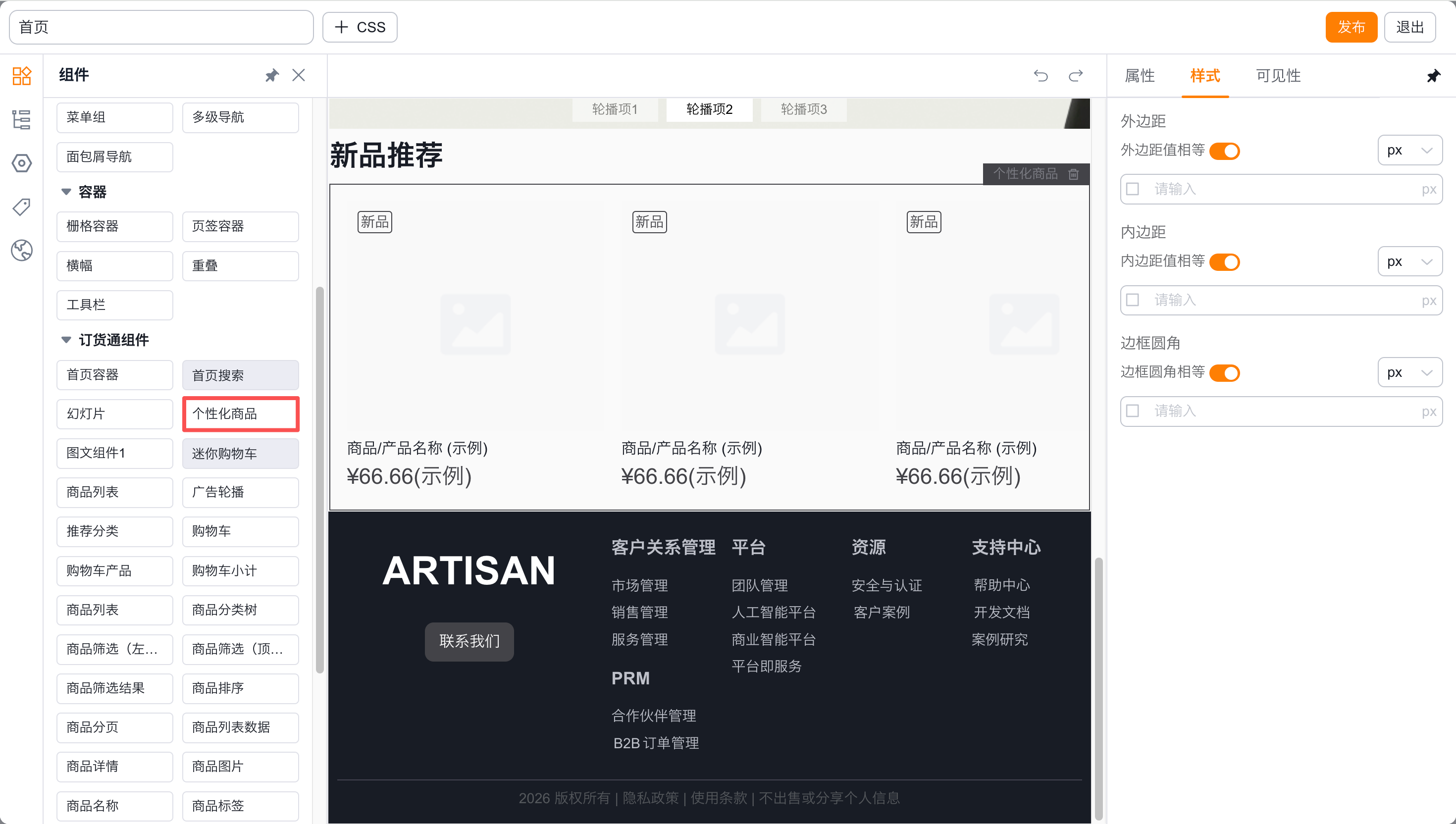The width and height of the screenshot is (1456, 824).
Task: Click the hexagon settings sidebar icon
Action: 21,163
